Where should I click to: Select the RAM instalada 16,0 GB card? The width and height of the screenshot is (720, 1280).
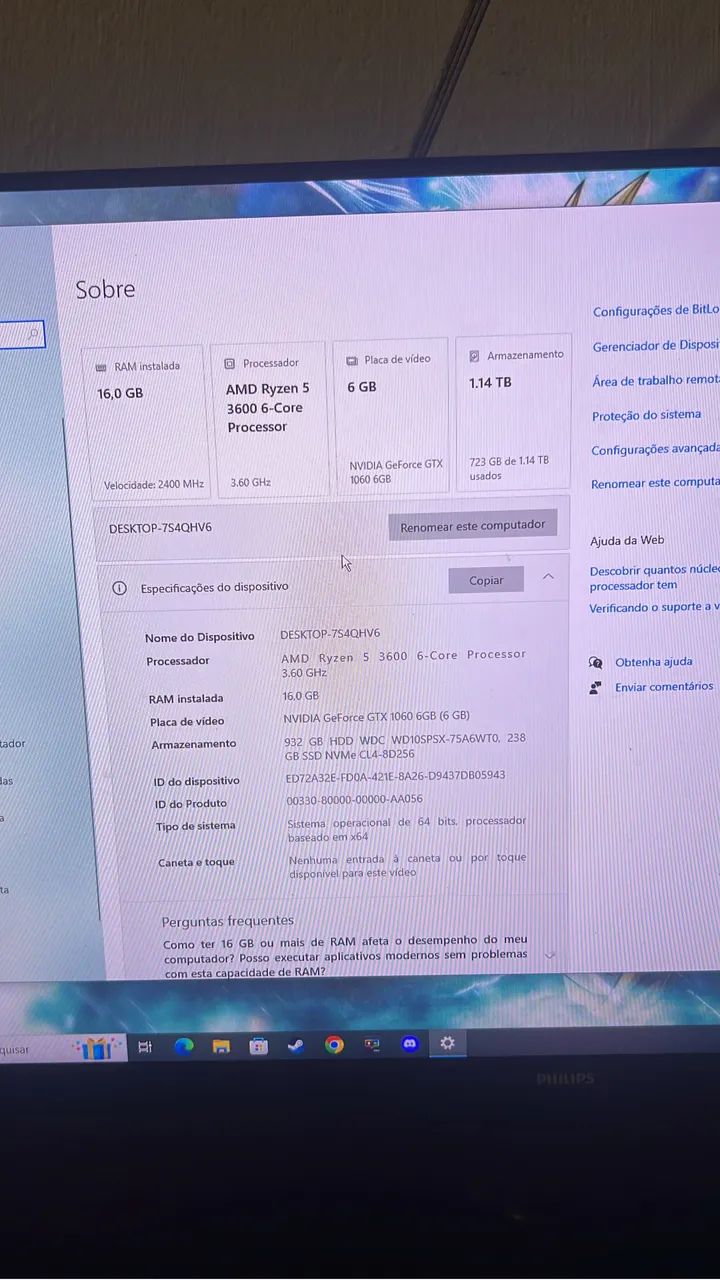149,421
